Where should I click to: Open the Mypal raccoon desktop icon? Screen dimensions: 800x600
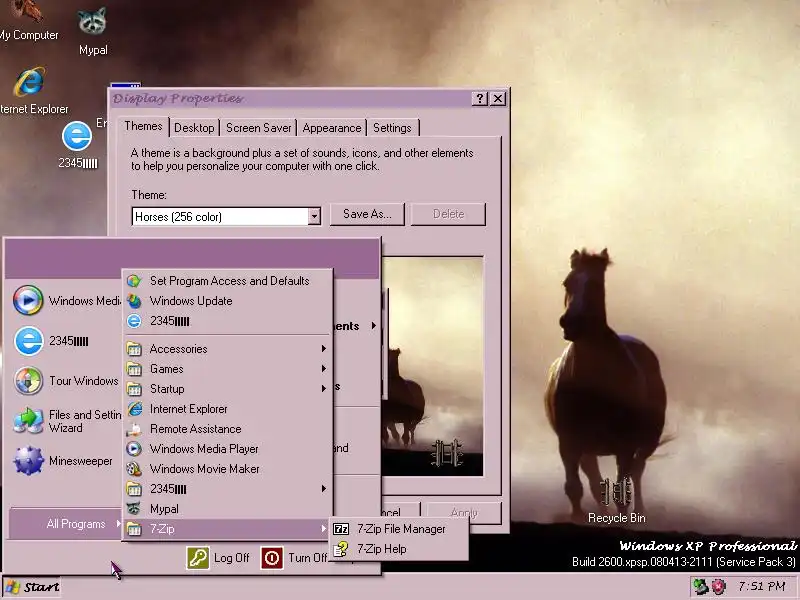pyautogui.click(x=92, y=21)
